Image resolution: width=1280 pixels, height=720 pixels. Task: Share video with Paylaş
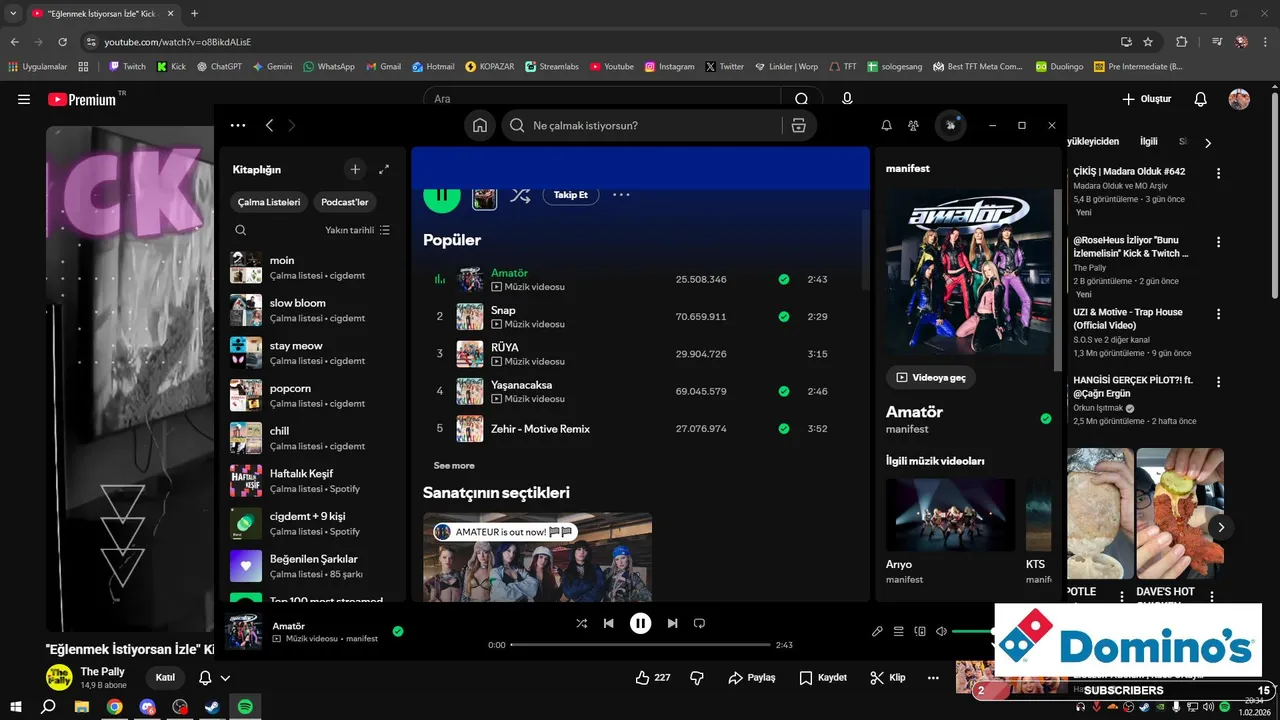click(x=752, y=678)
